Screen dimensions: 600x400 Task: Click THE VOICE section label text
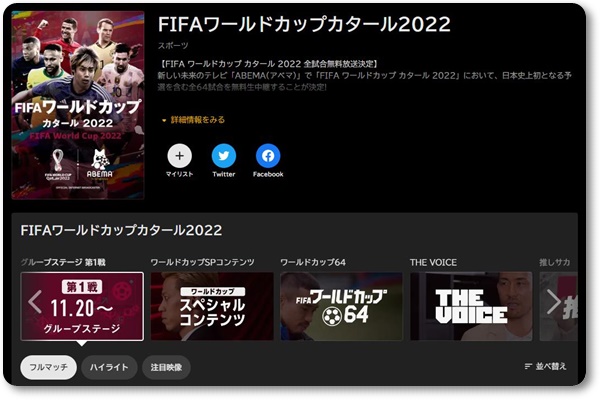click(x=433, y=262)
